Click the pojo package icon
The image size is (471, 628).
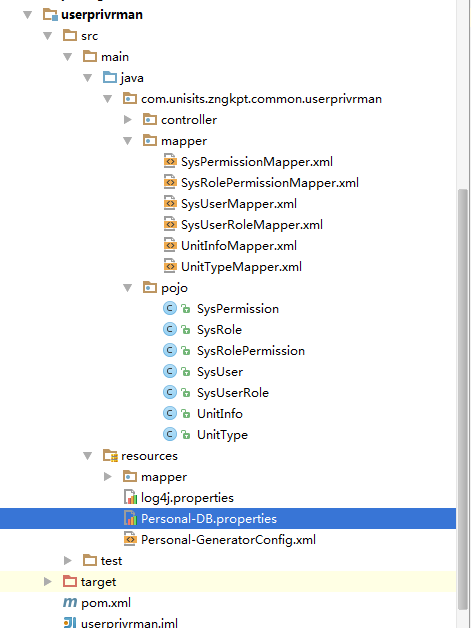(150, 288)
